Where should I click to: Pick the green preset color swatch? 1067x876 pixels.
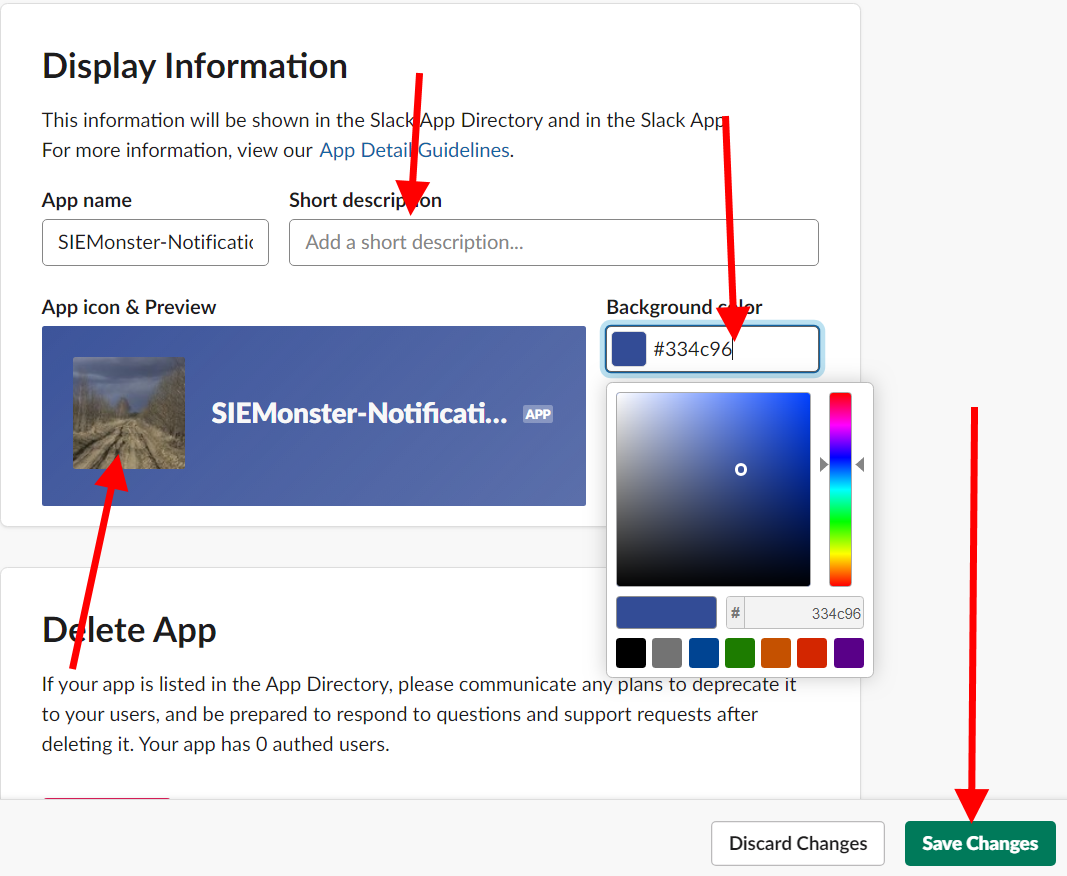click(x=740, y=653)
